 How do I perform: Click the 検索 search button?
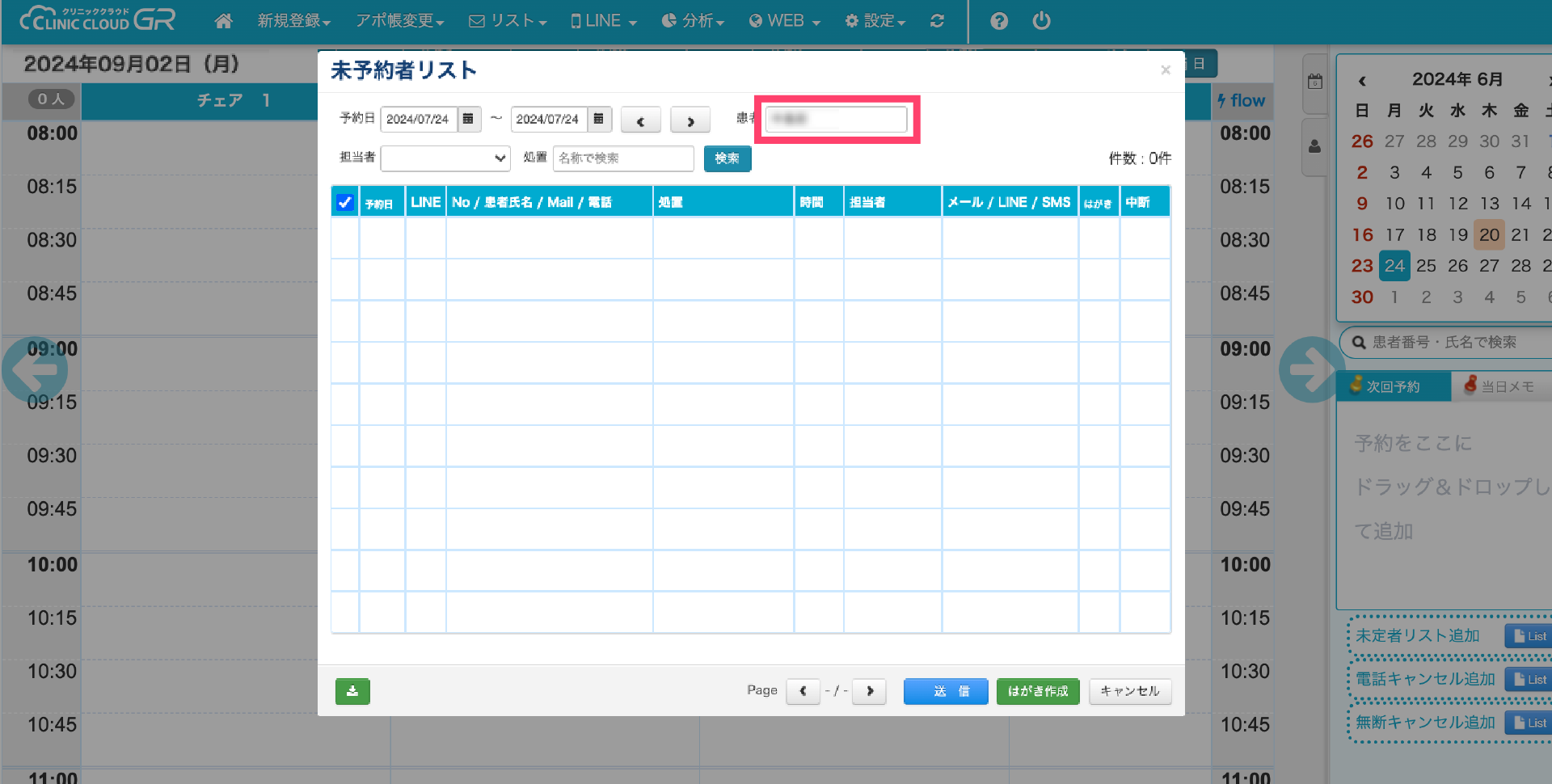point(727,158)
